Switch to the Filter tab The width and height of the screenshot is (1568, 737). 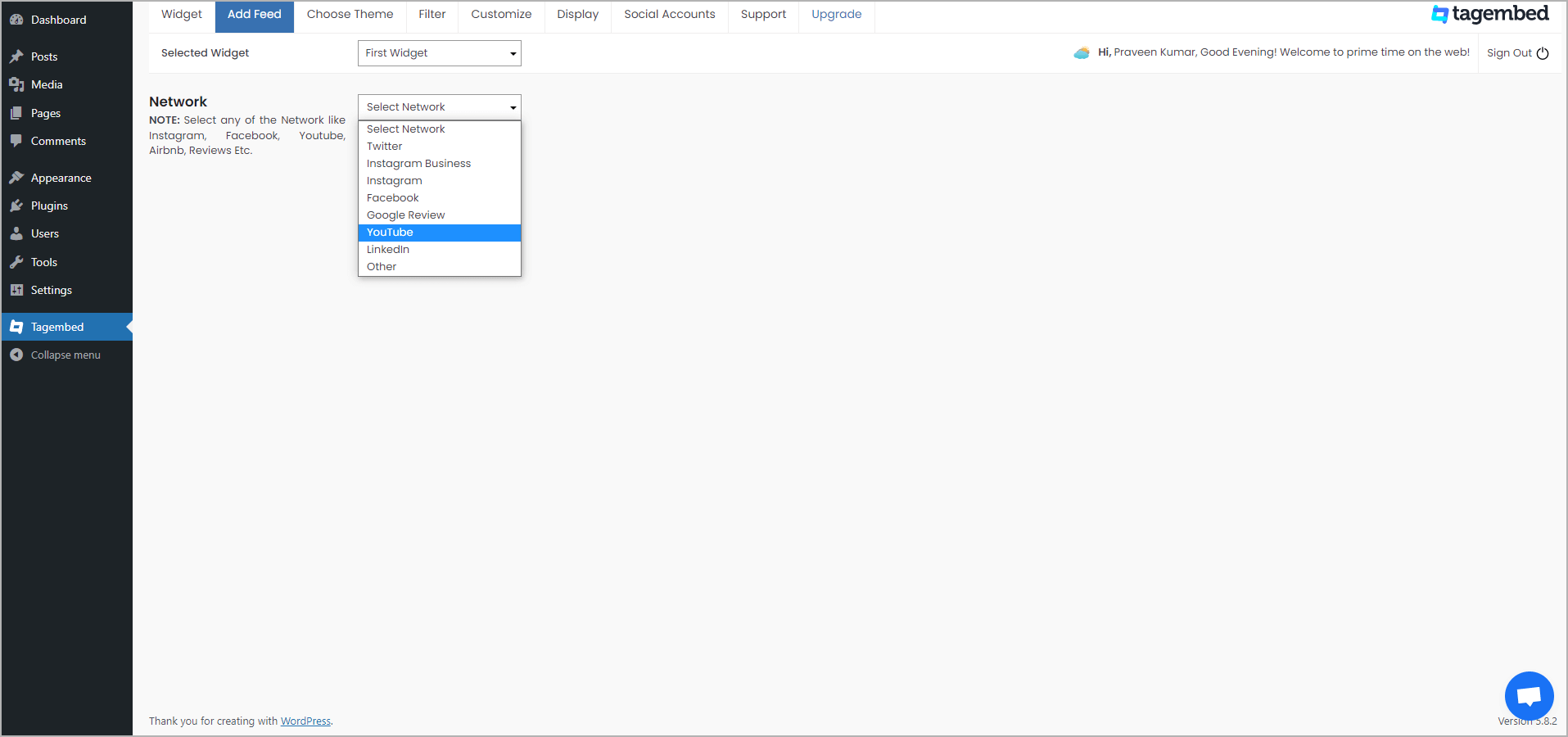(x=432, y=15)
